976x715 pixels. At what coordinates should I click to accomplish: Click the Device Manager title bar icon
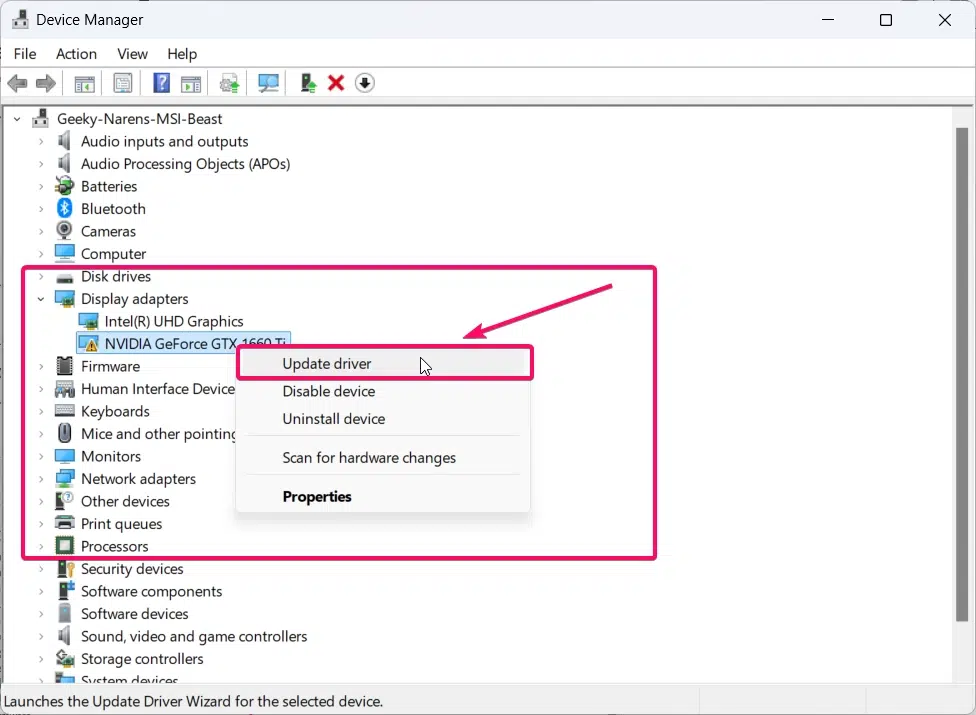click(x=20, y=20)
